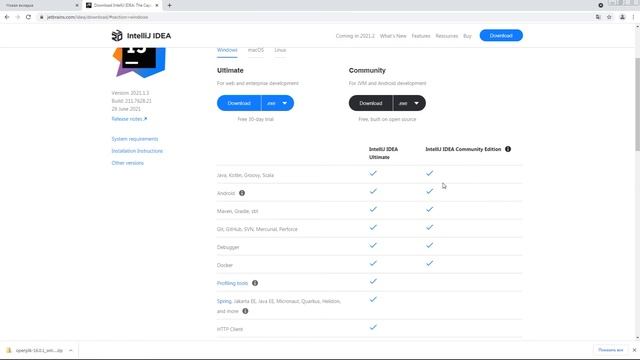The height and width of the screenshot is (360, 640).
Task: Click 'Free 30-day trial' text
Action: [x=256, y=119]
